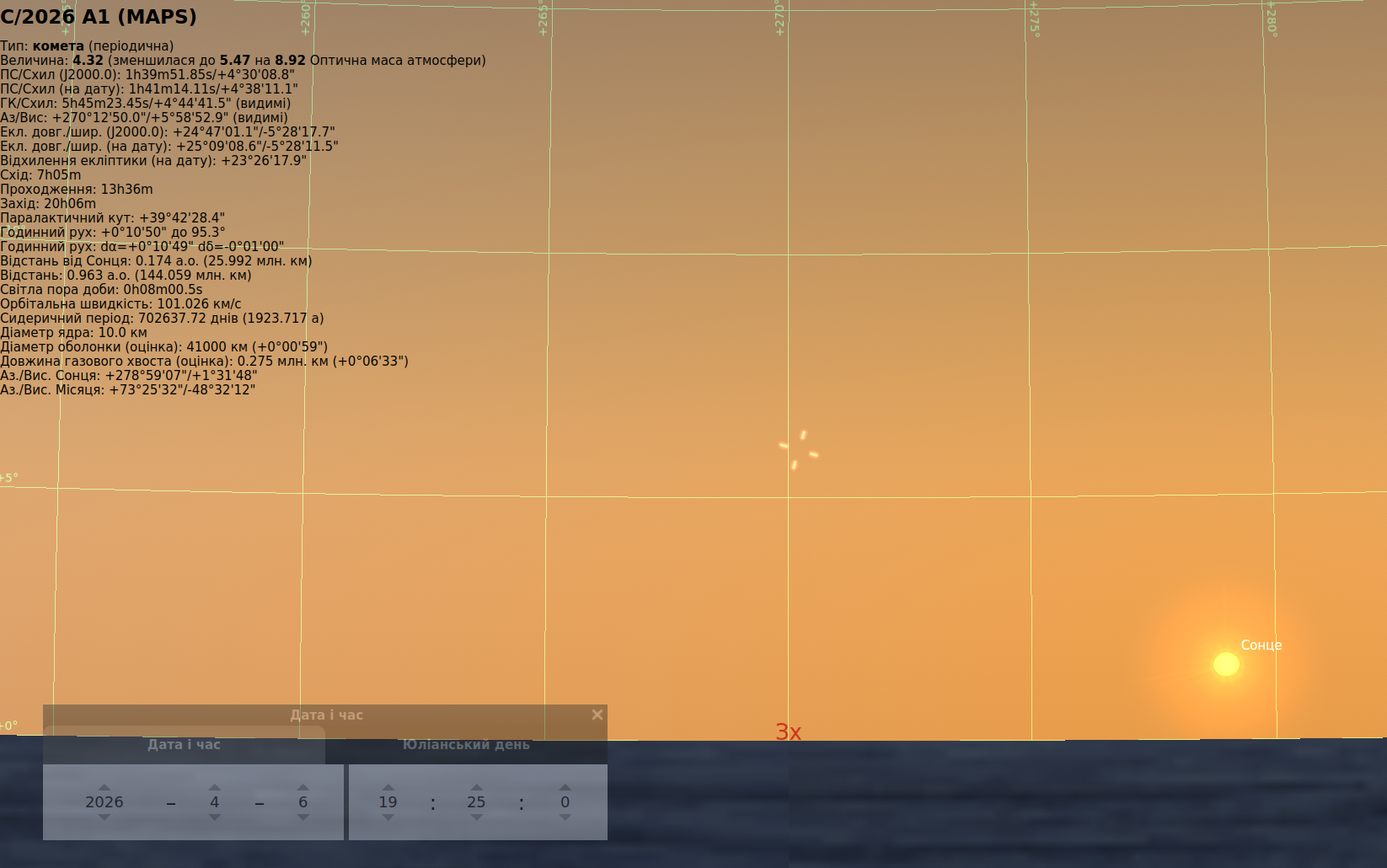1387x868 pixels.
Task: Select the Sun labeled Сонце
Action: click(x=1226, y=664)
